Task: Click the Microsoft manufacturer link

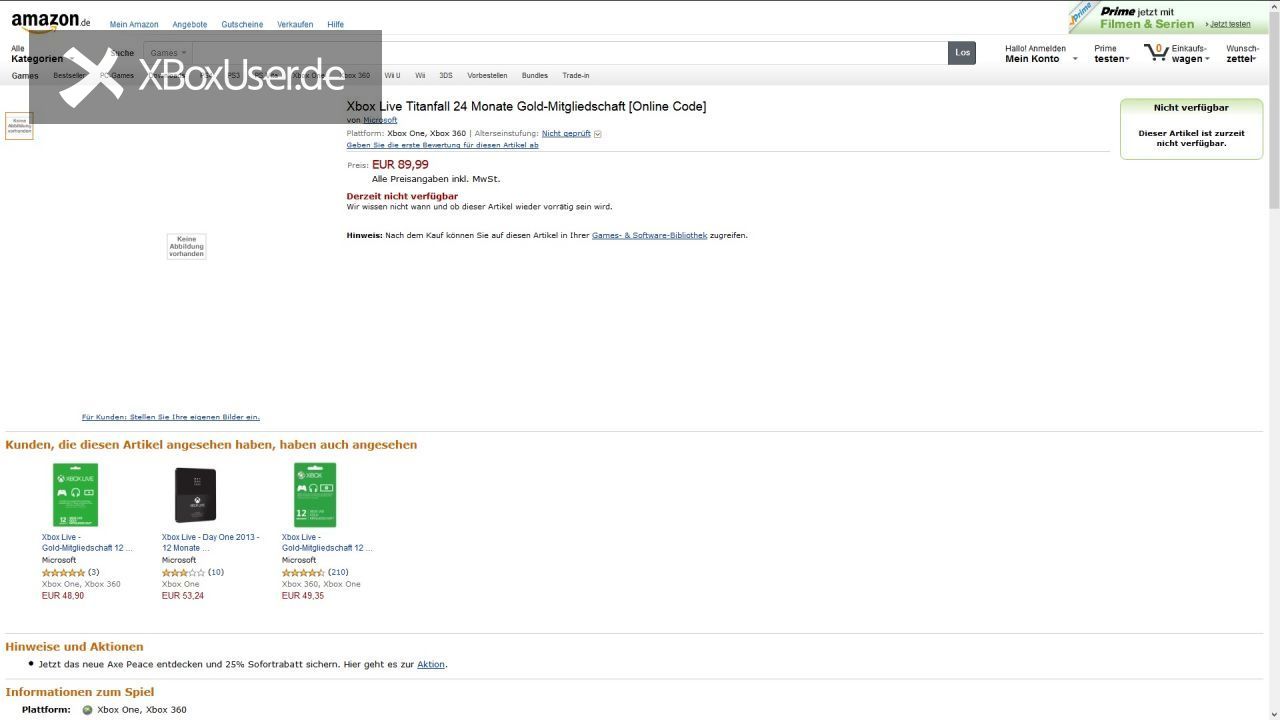Action: pyautogui.click(x=380, y=120)
